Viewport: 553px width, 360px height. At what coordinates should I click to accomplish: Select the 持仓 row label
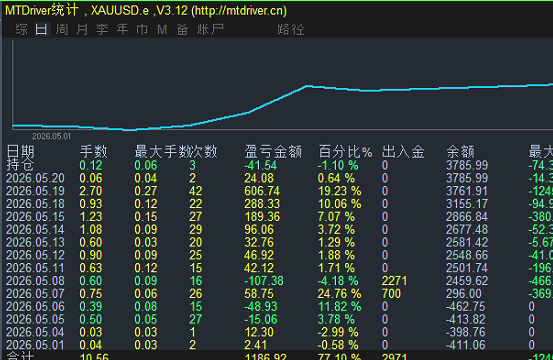pos(20,165)
